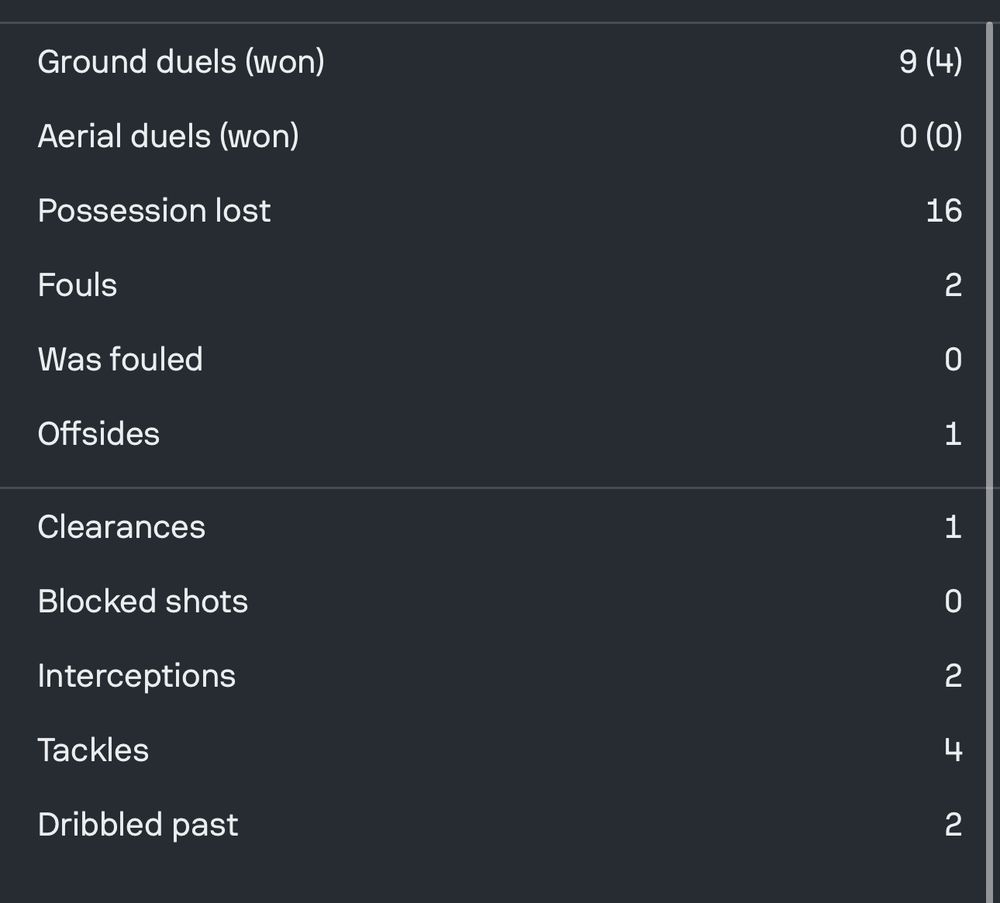Click the Aerial duels value 0 (0)
The width and height of the screenshot is (1000, 903).
tap(930, 136)
